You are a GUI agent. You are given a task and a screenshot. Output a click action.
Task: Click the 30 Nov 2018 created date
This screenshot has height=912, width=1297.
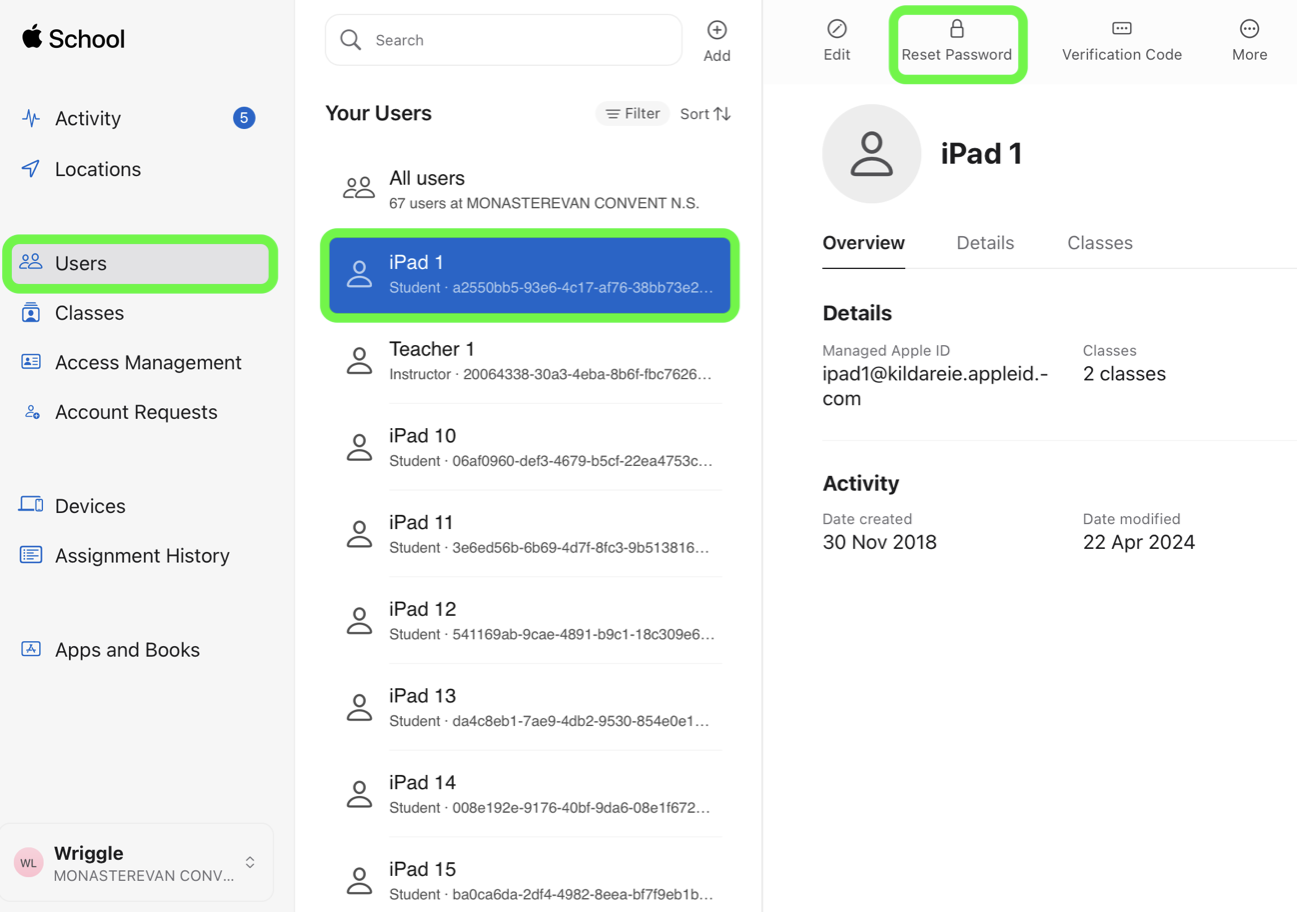880,542
